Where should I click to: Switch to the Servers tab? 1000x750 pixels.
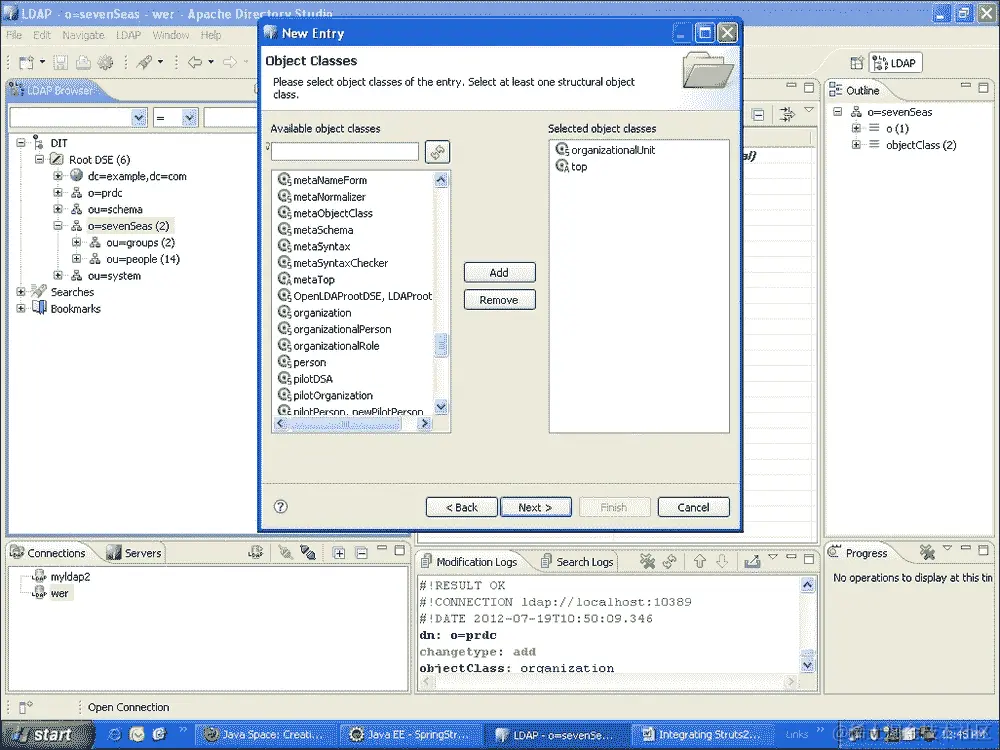point(134,553)
